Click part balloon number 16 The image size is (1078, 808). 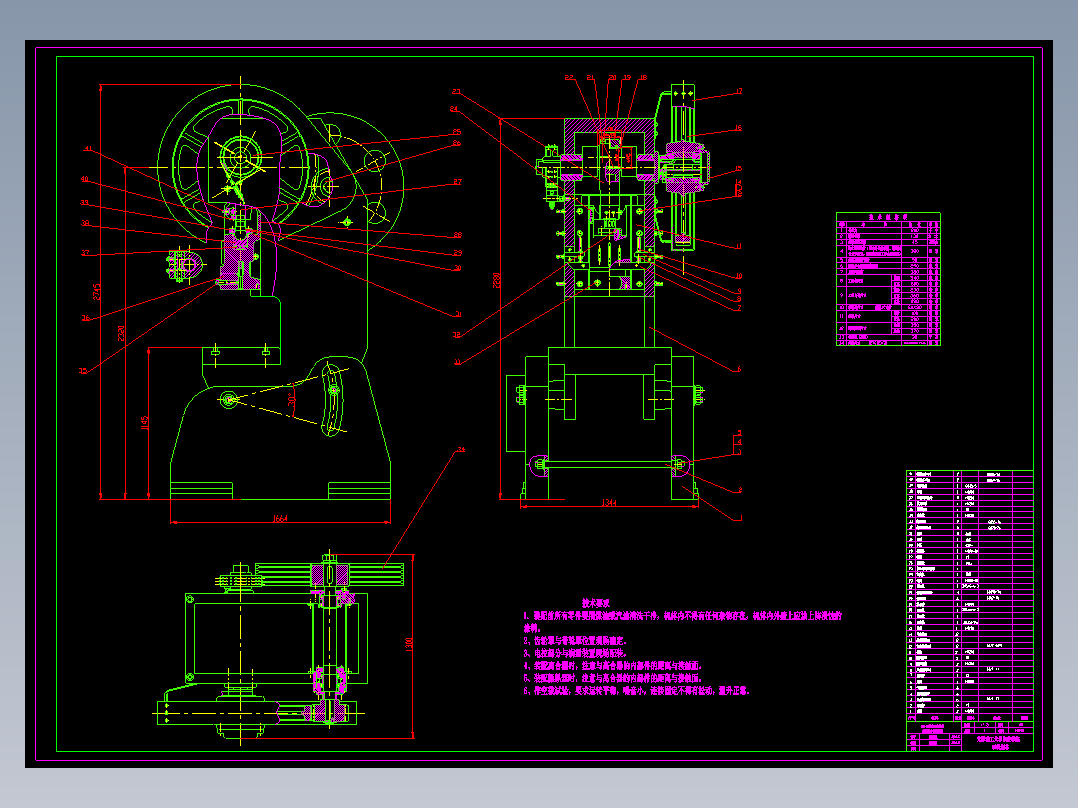pyautogui.click(x=738, y=128)
